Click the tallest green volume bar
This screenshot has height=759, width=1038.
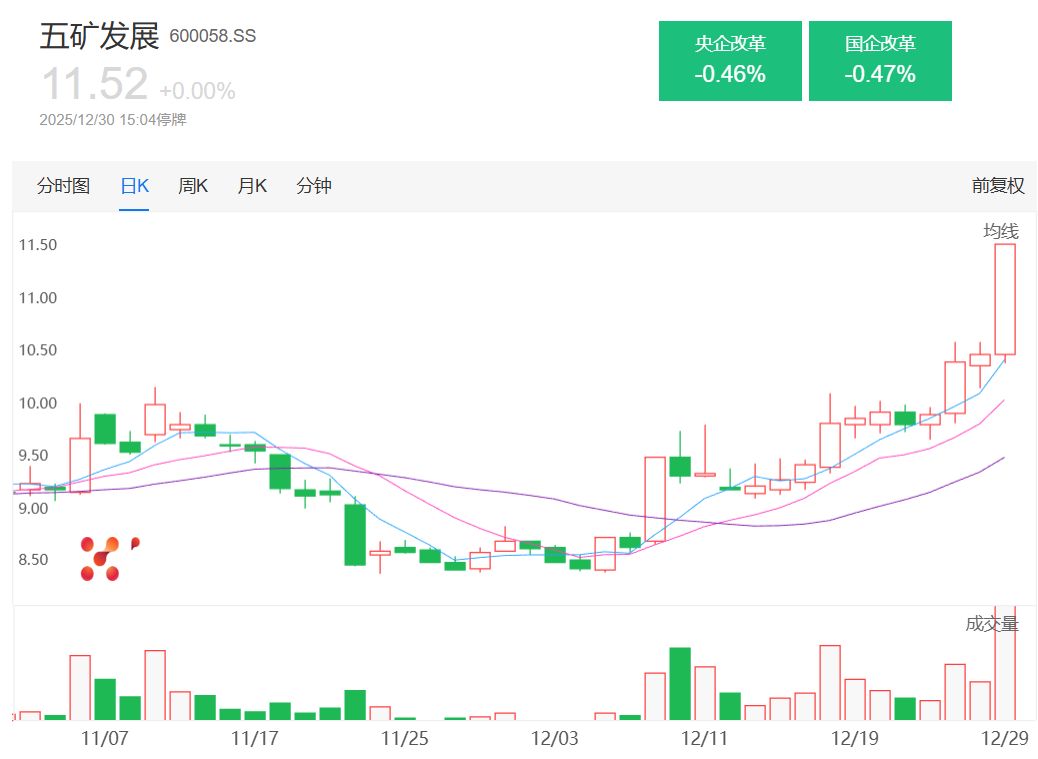point(680,683)
